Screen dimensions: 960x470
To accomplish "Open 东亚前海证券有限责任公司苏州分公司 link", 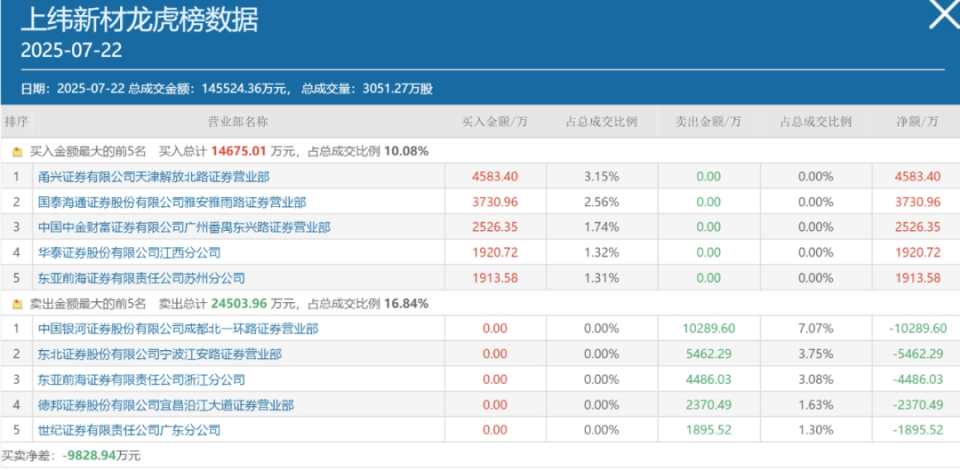I will (x=141, y=278).
